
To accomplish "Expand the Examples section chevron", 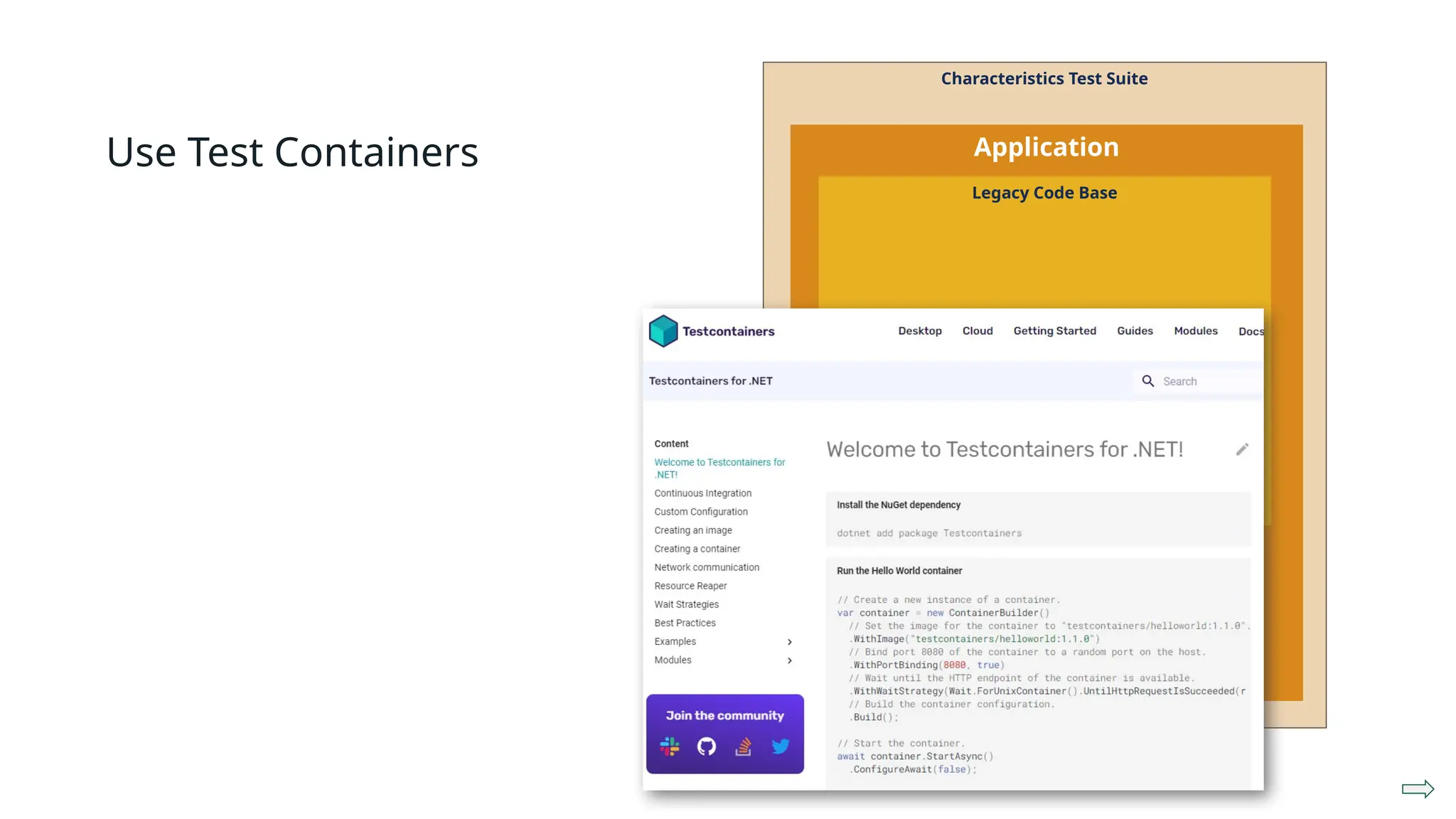I will click(x=789, y=642).
